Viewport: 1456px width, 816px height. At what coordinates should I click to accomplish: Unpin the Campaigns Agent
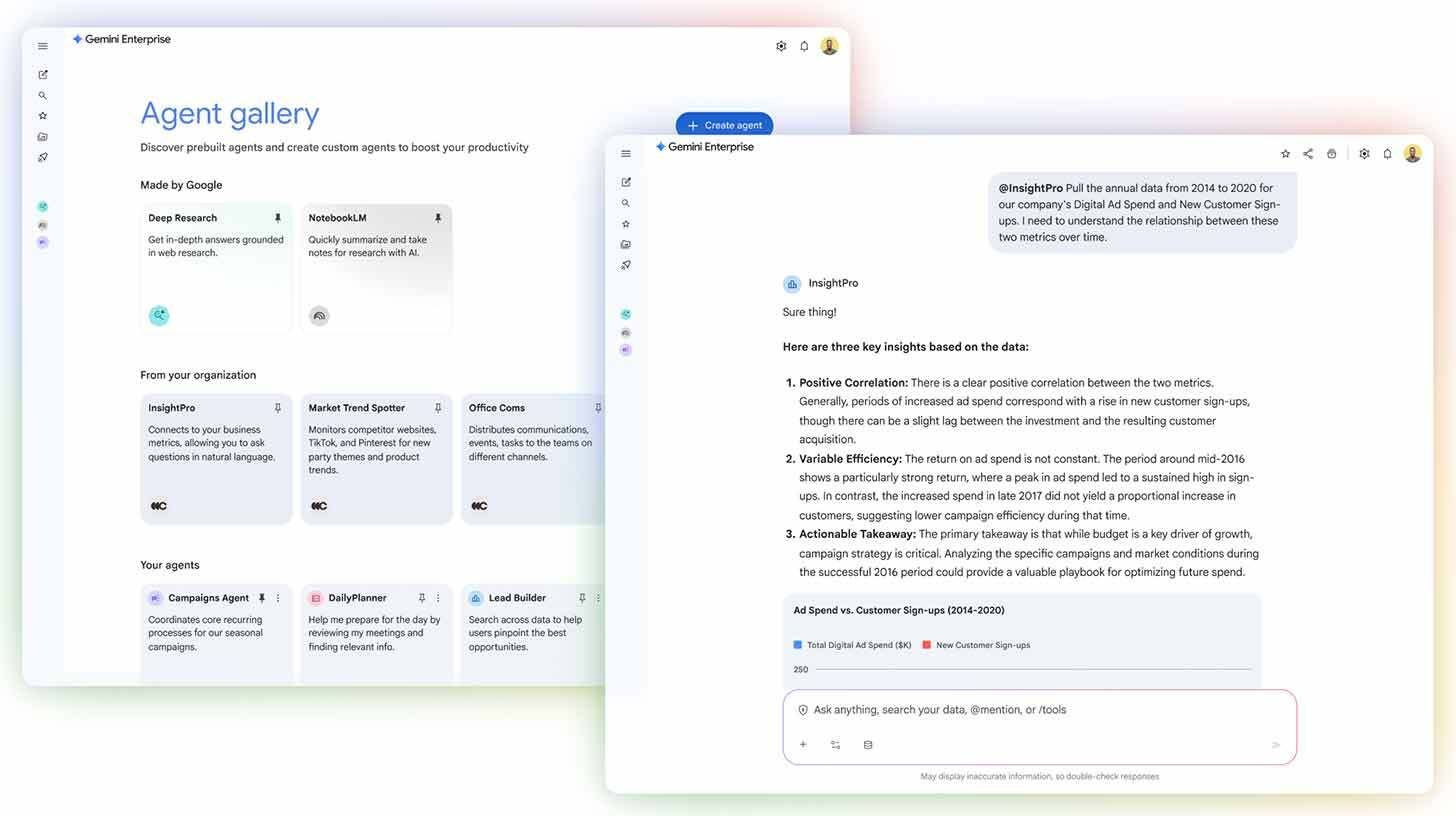(x=262, y=597)
